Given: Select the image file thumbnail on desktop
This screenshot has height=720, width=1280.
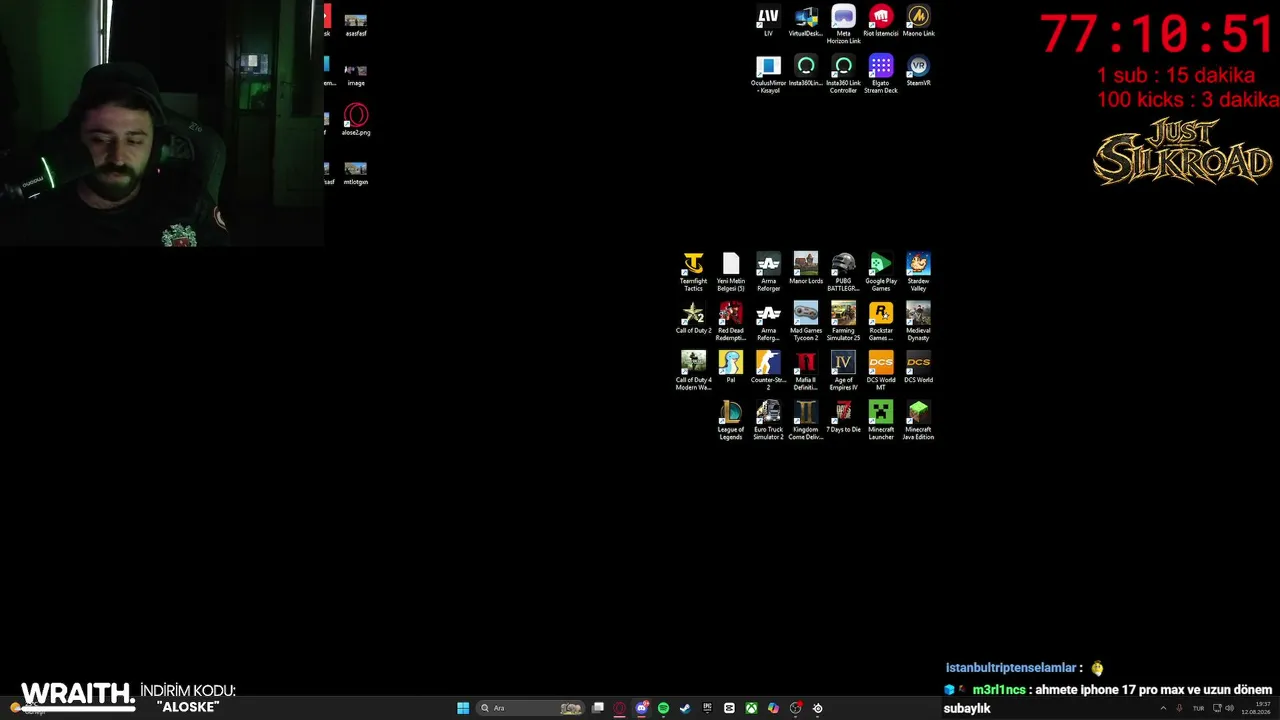Looking at the screenshot, I should [x=356, y=75].
